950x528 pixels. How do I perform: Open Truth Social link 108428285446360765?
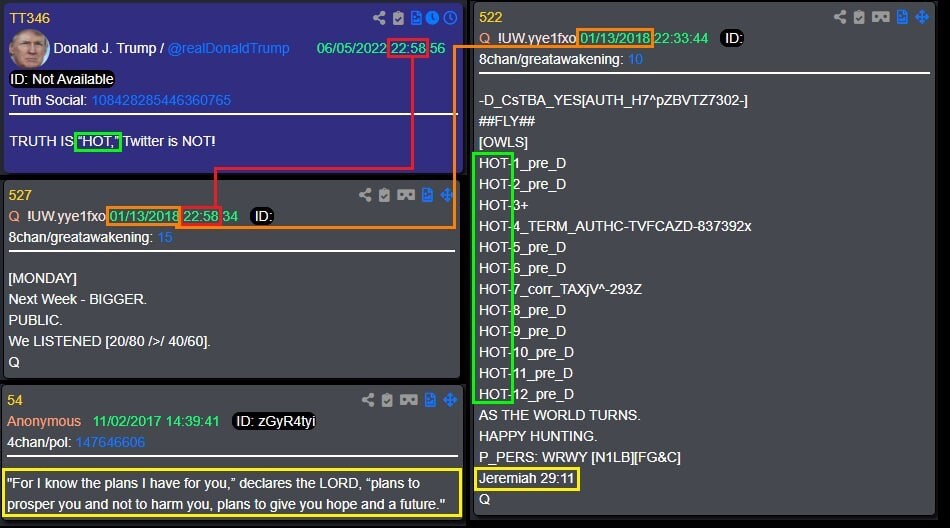161,100
